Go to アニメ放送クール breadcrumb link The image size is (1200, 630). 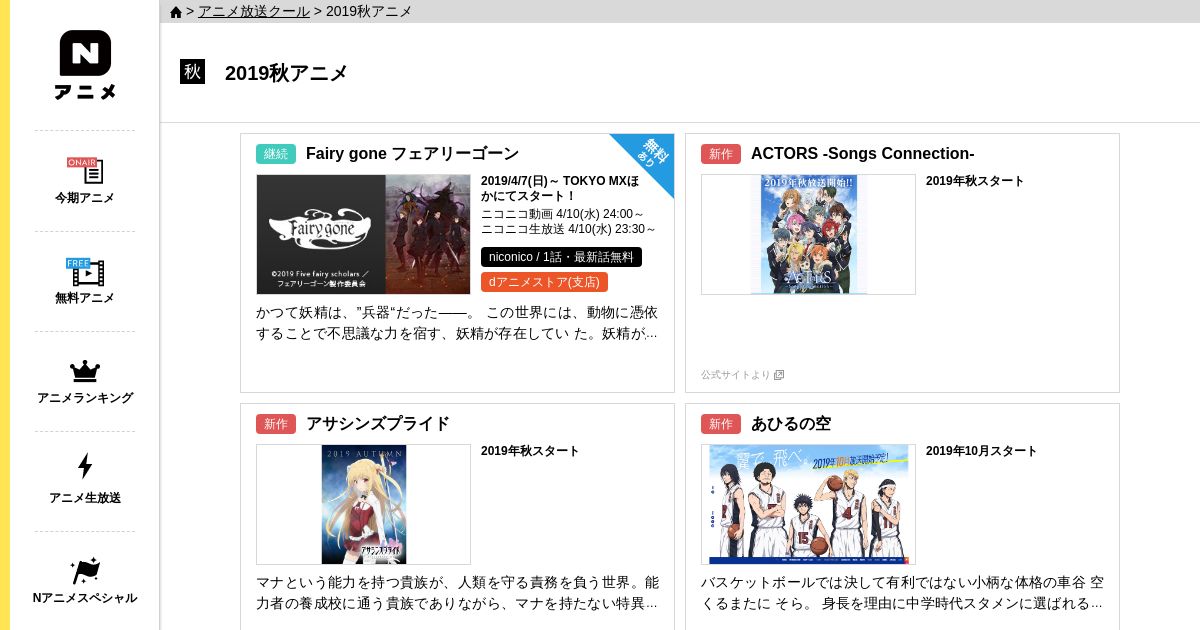(x=254, y=11)
